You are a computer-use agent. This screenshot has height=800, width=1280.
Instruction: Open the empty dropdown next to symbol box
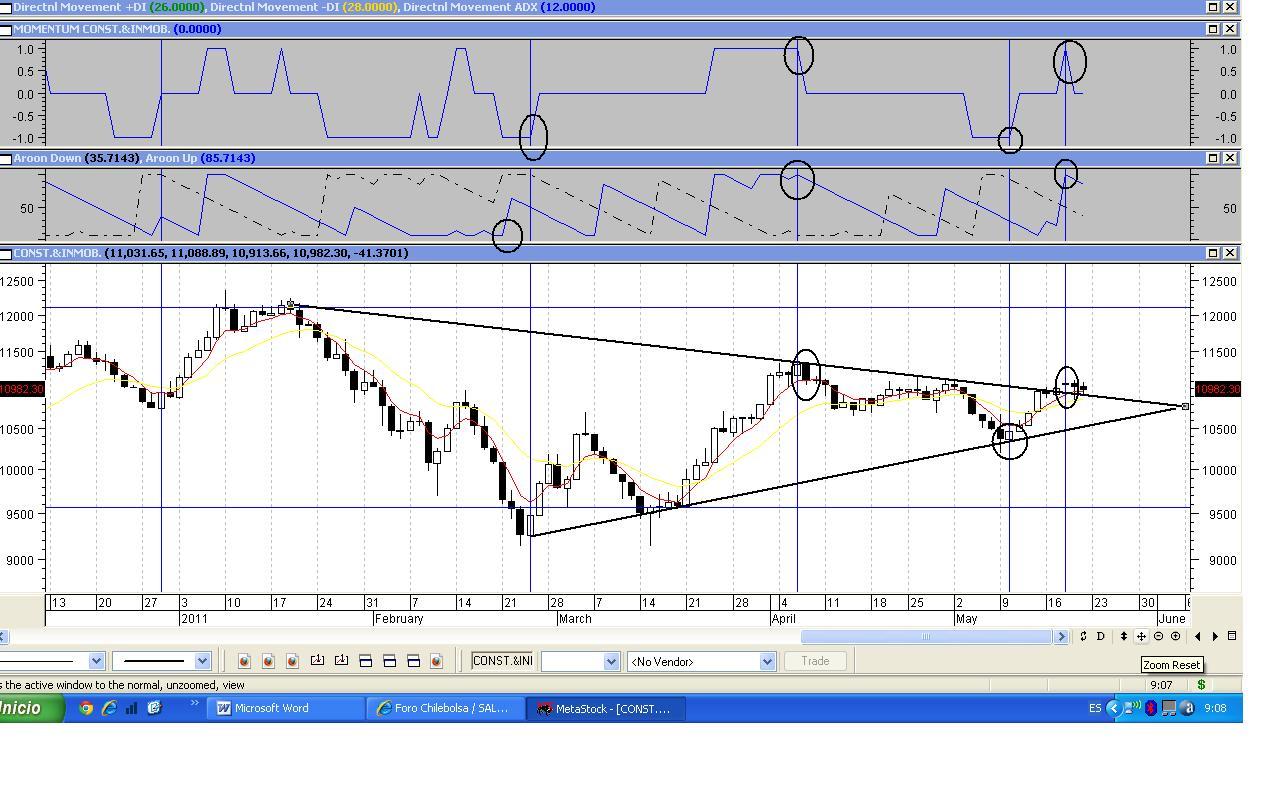pos(610,661)
